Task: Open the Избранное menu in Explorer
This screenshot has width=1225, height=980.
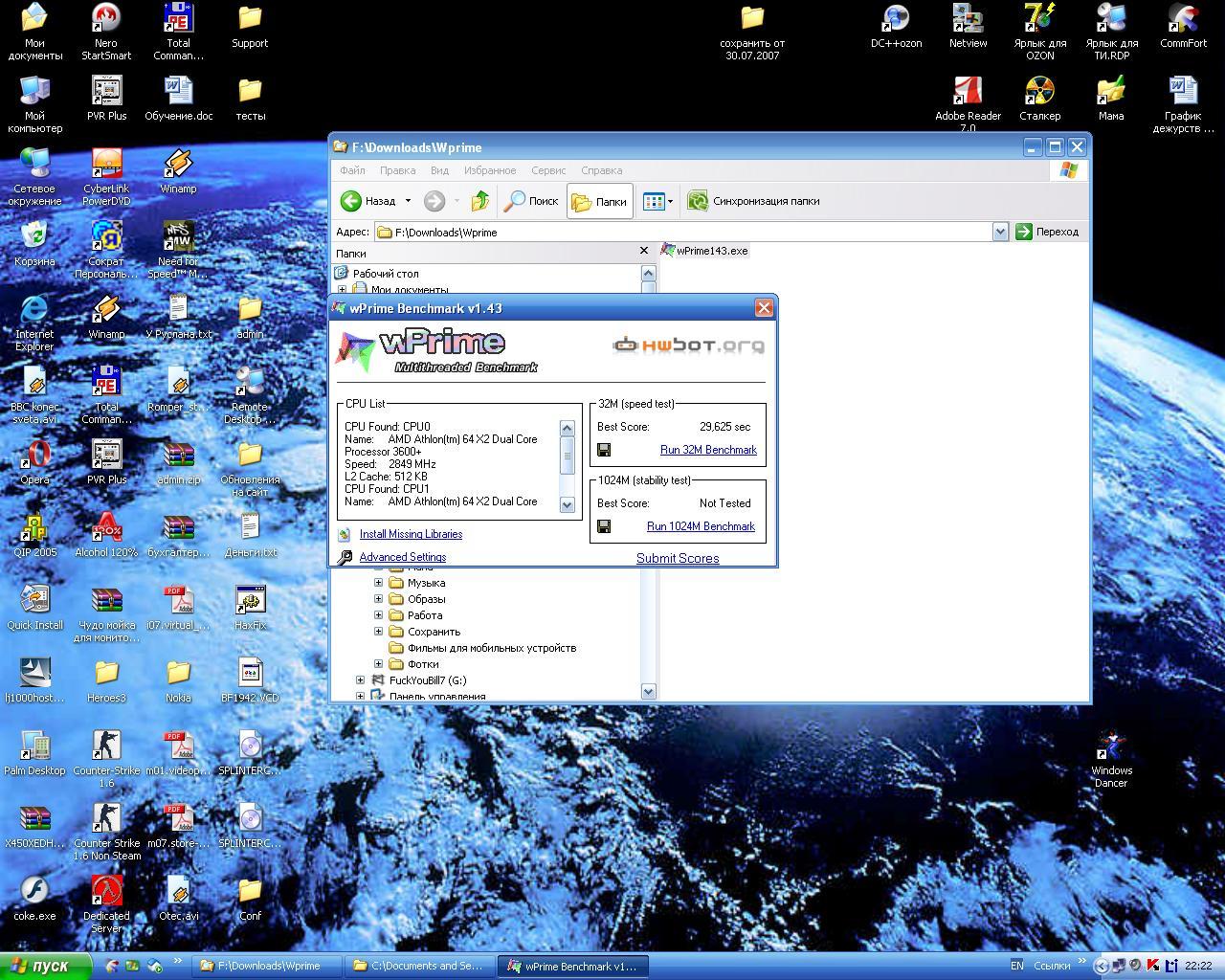Action: click(490, 170)
